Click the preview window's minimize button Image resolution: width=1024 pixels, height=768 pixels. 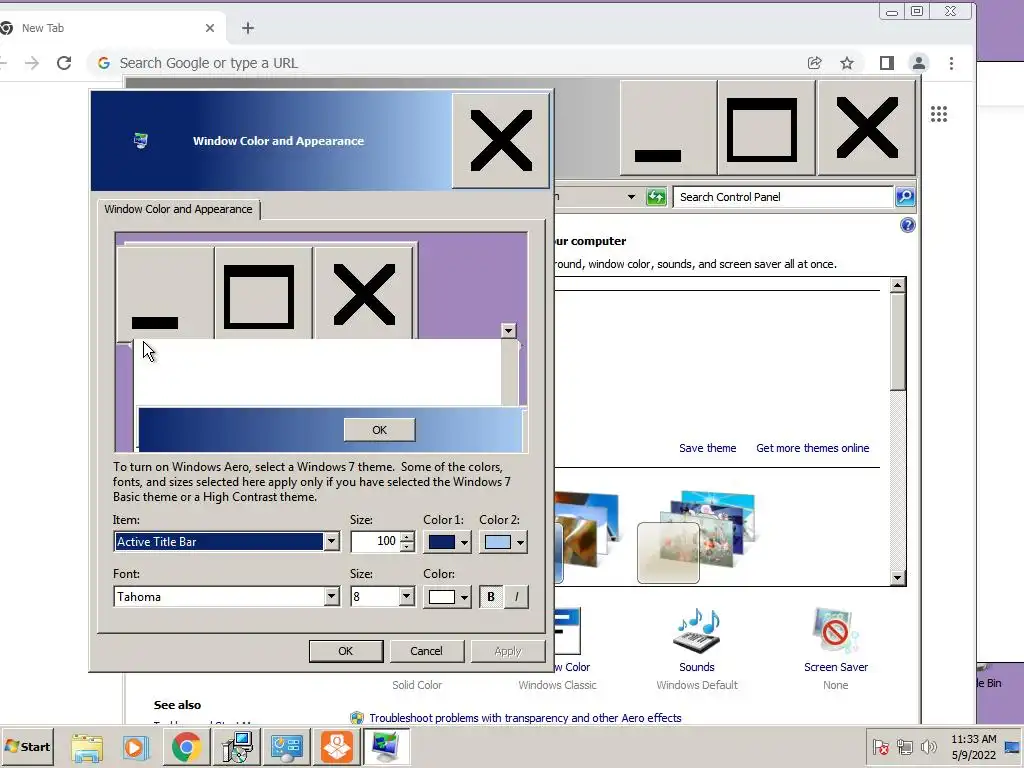pyautogui.click(x=165, y=293)
